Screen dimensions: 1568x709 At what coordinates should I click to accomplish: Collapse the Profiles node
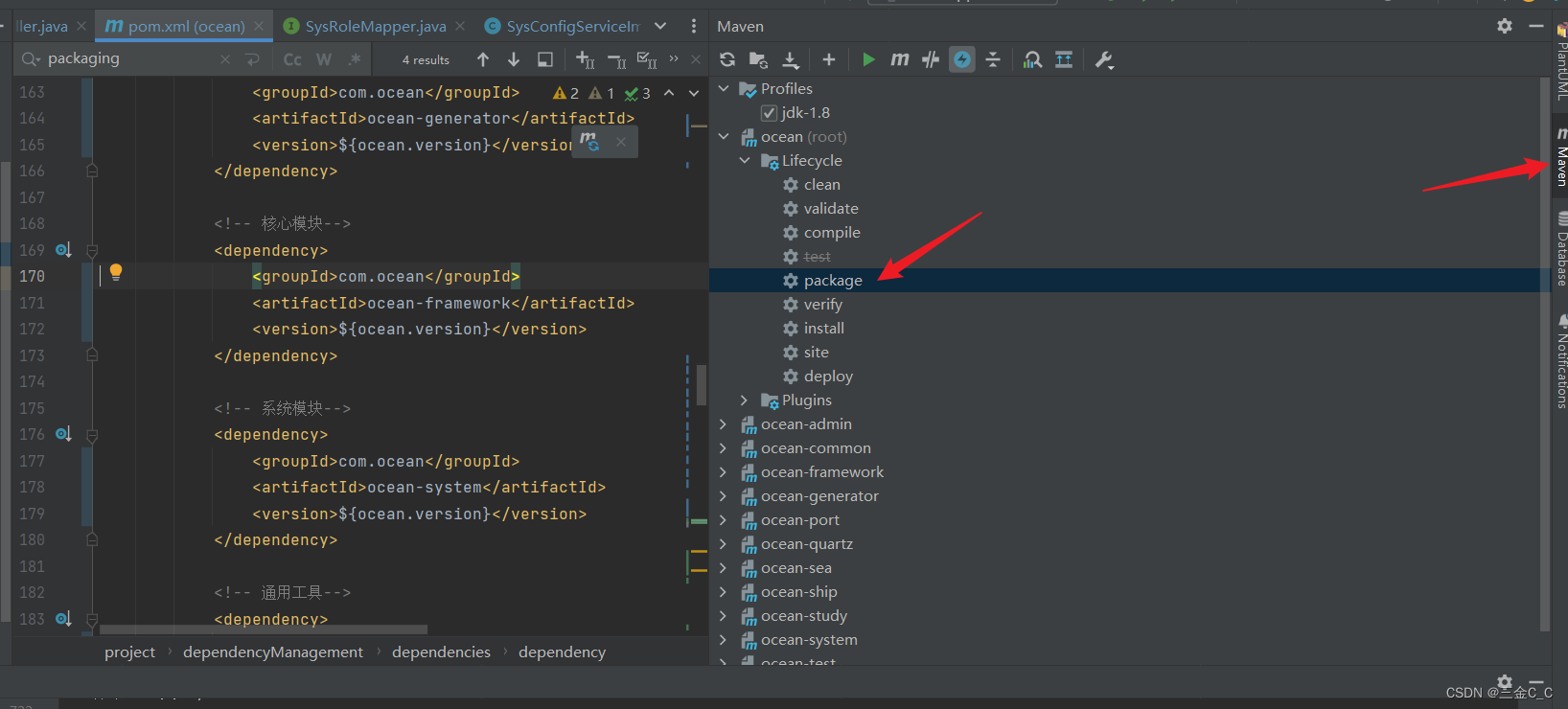[724, 89]
